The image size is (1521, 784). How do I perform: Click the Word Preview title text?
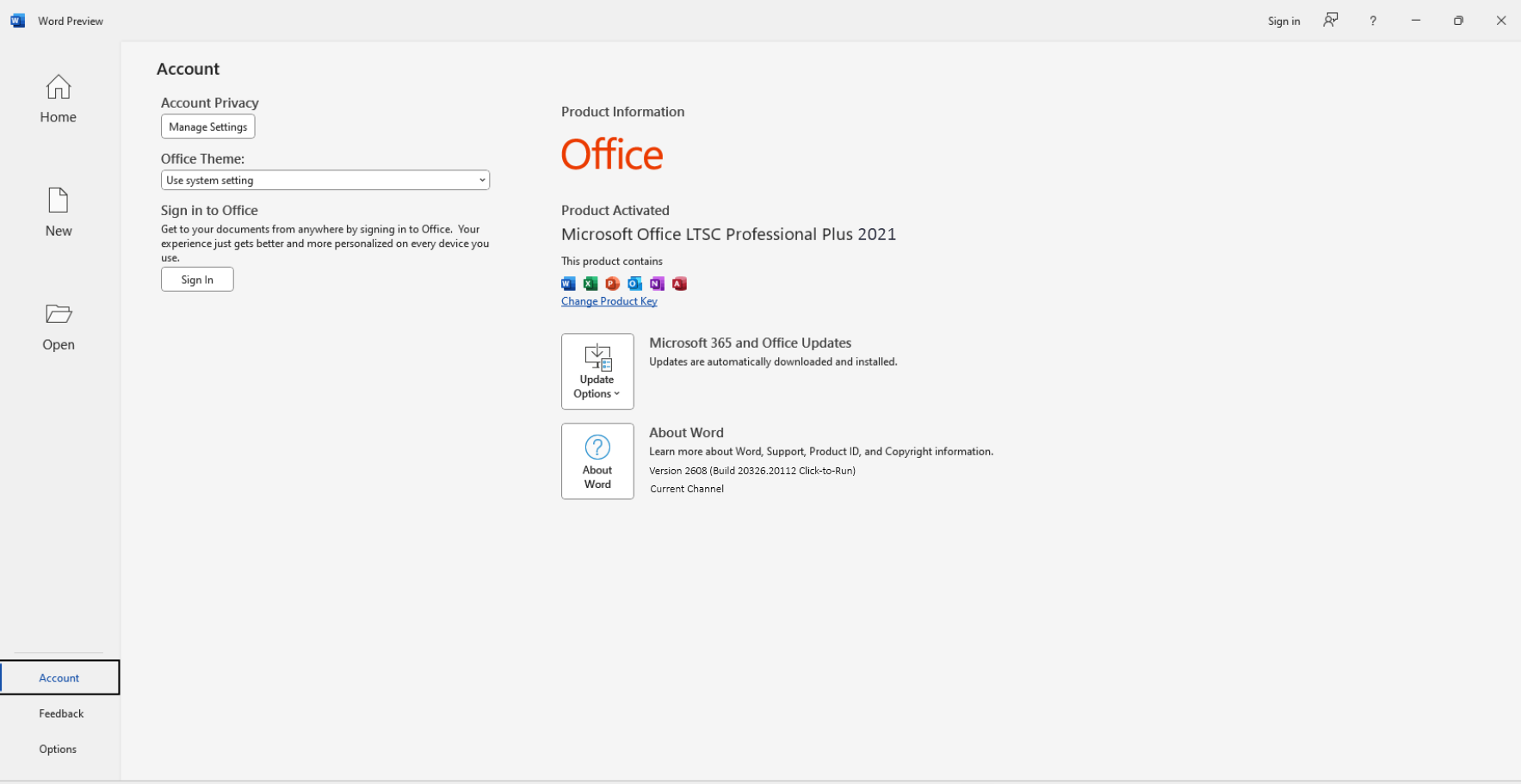[71, 21]
